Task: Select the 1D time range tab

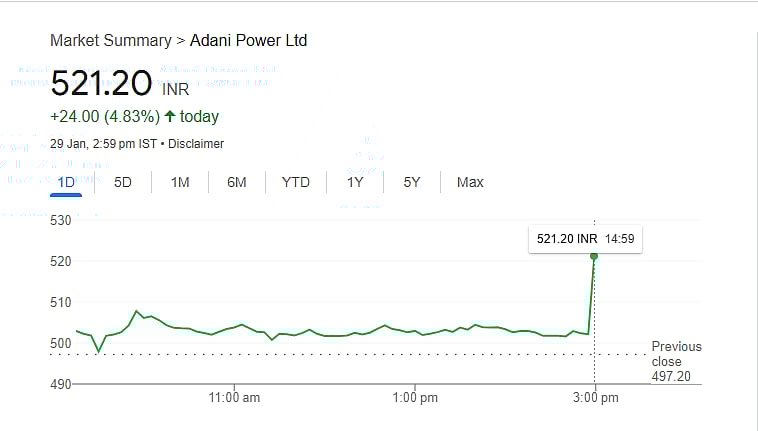Action: (x=67, y=182)
